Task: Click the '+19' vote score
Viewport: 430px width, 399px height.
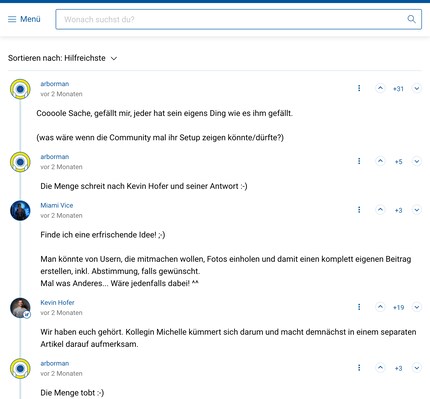Action: (398, 307)
